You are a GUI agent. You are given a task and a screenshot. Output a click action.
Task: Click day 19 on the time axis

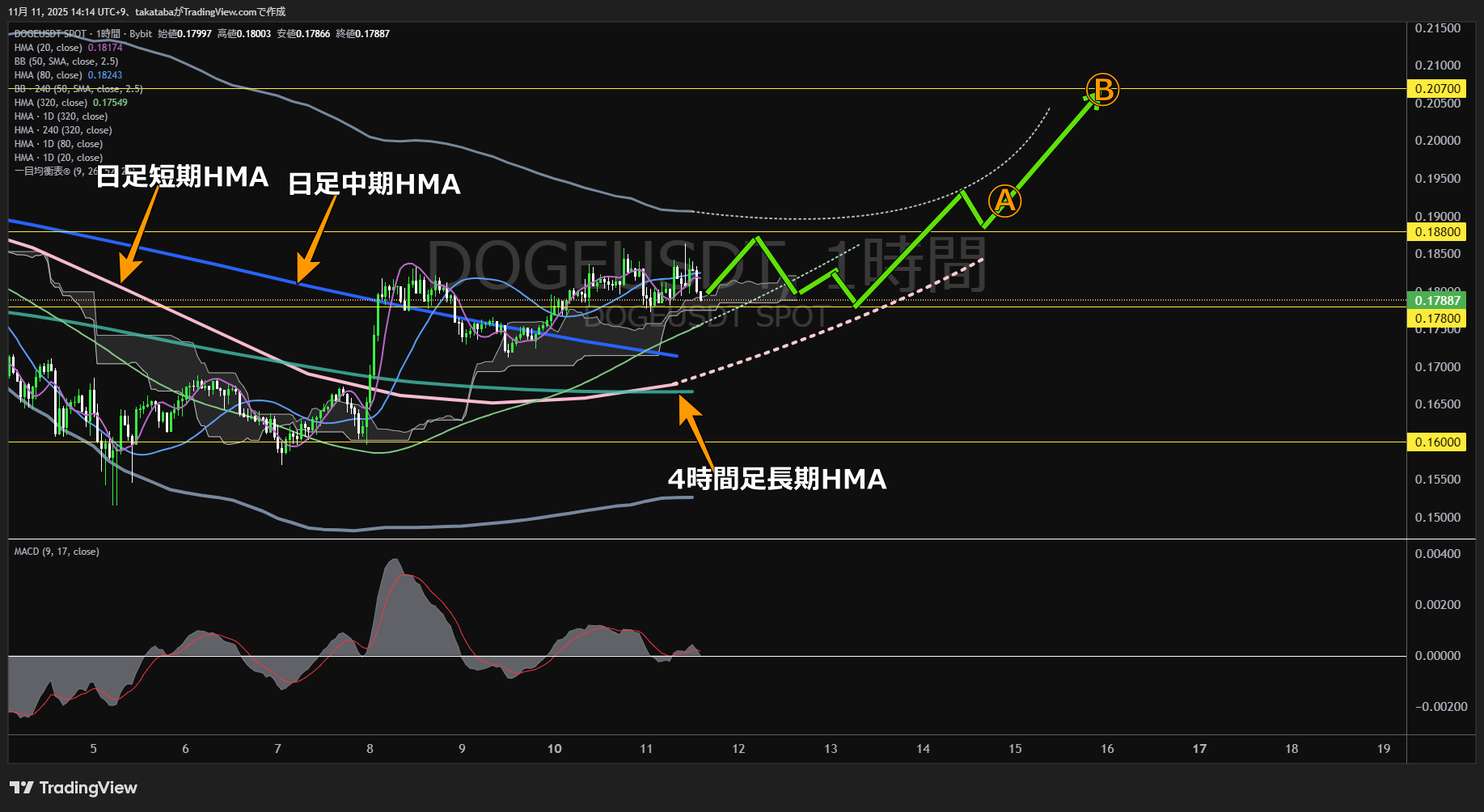[1384, 749]
